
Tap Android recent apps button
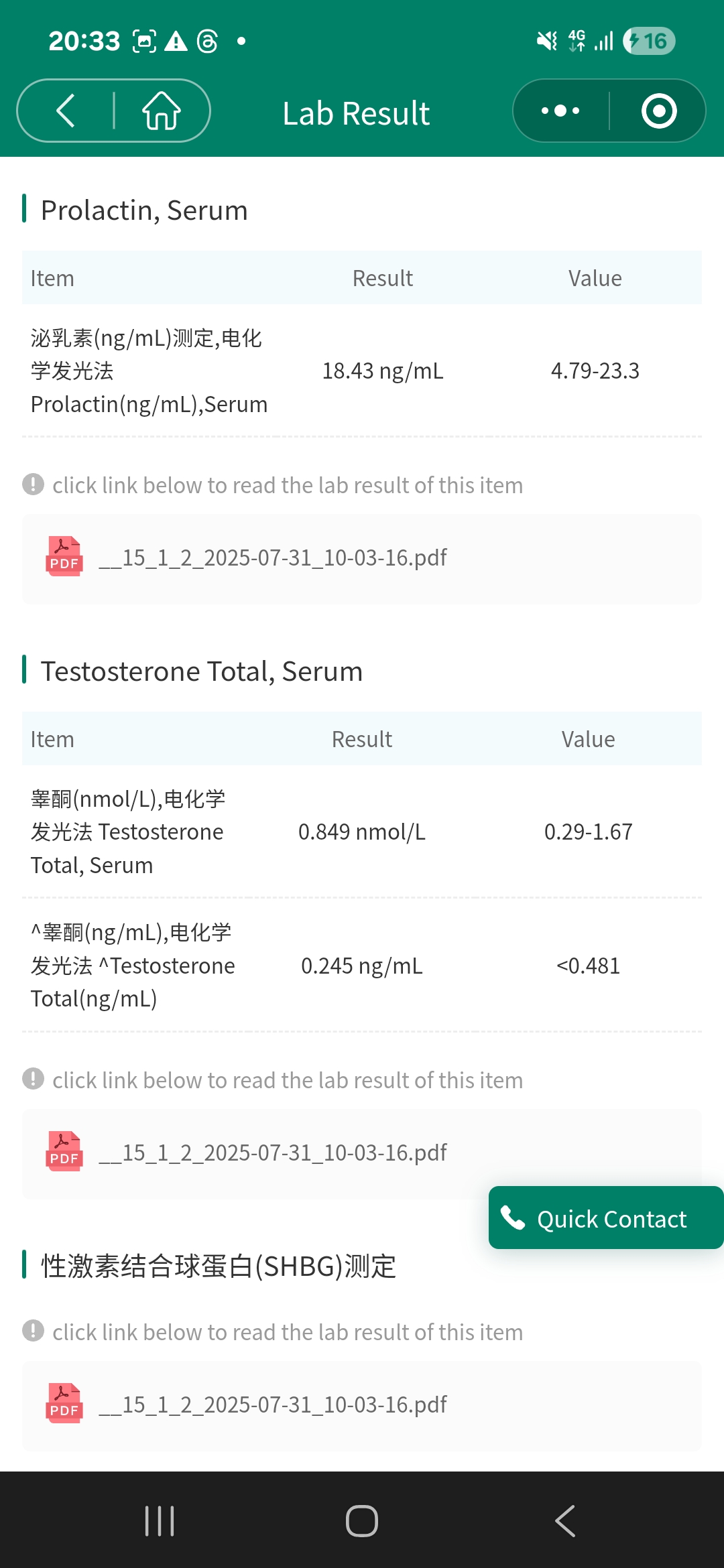click(160, 1520)
